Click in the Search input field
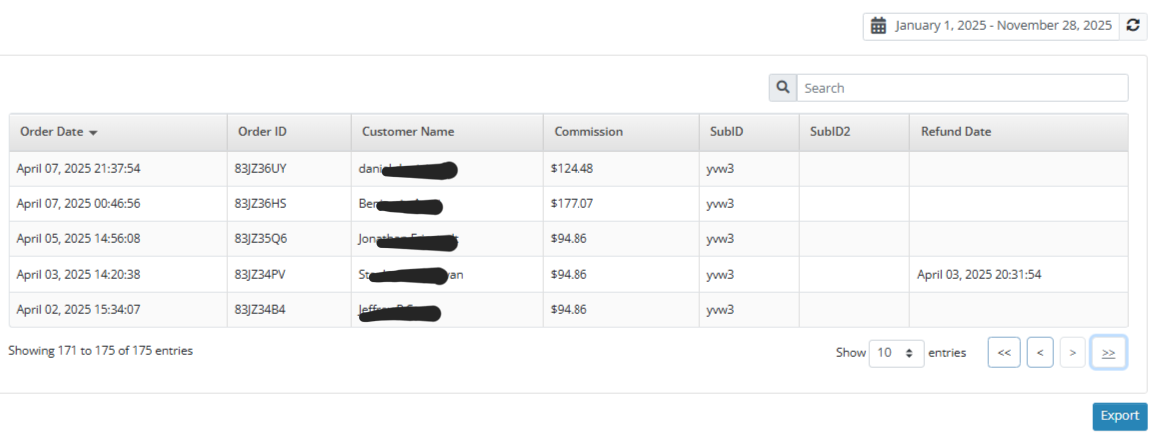The image size is (1156, 434). tap(962, 88)
